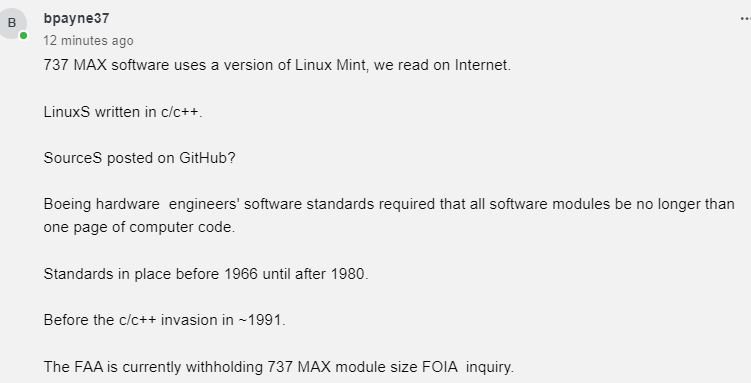Click the "LinuxS written in c/c++." line
The image size is (751, 383).
[x=123, y=112]
